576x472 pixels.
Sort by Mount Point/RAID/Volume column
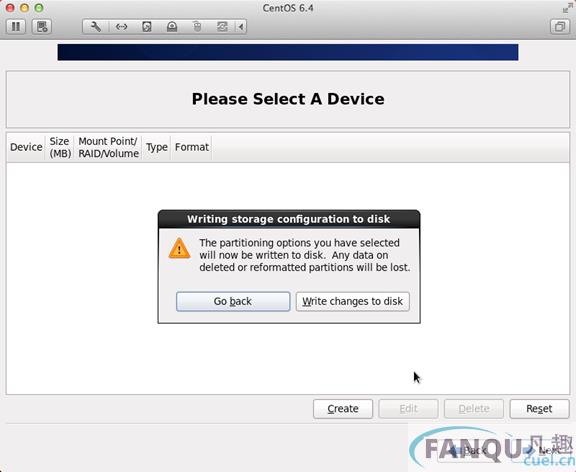coord(108,147)
